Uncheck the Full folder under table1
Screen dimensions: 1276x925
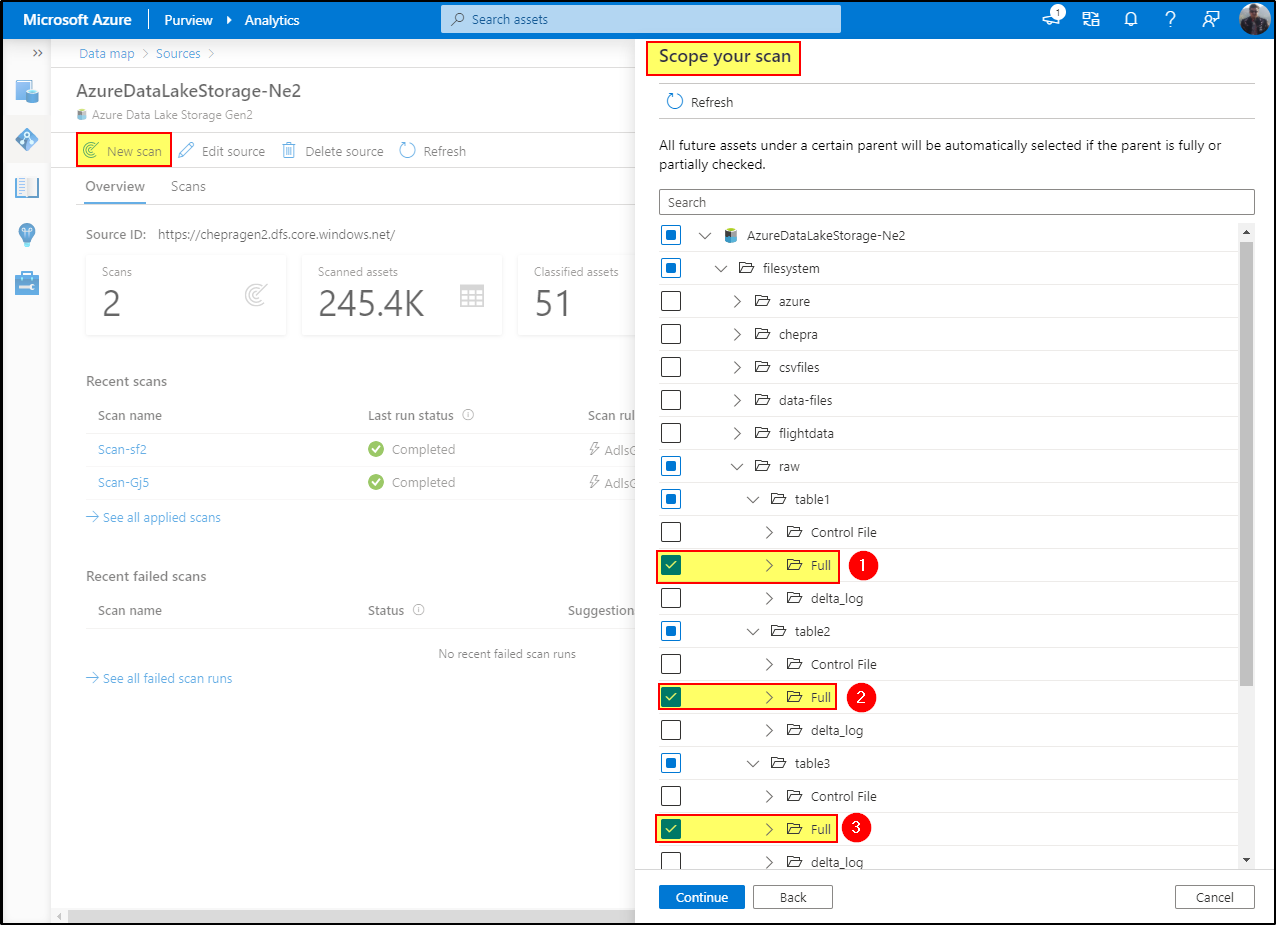[x=670, y=564]
